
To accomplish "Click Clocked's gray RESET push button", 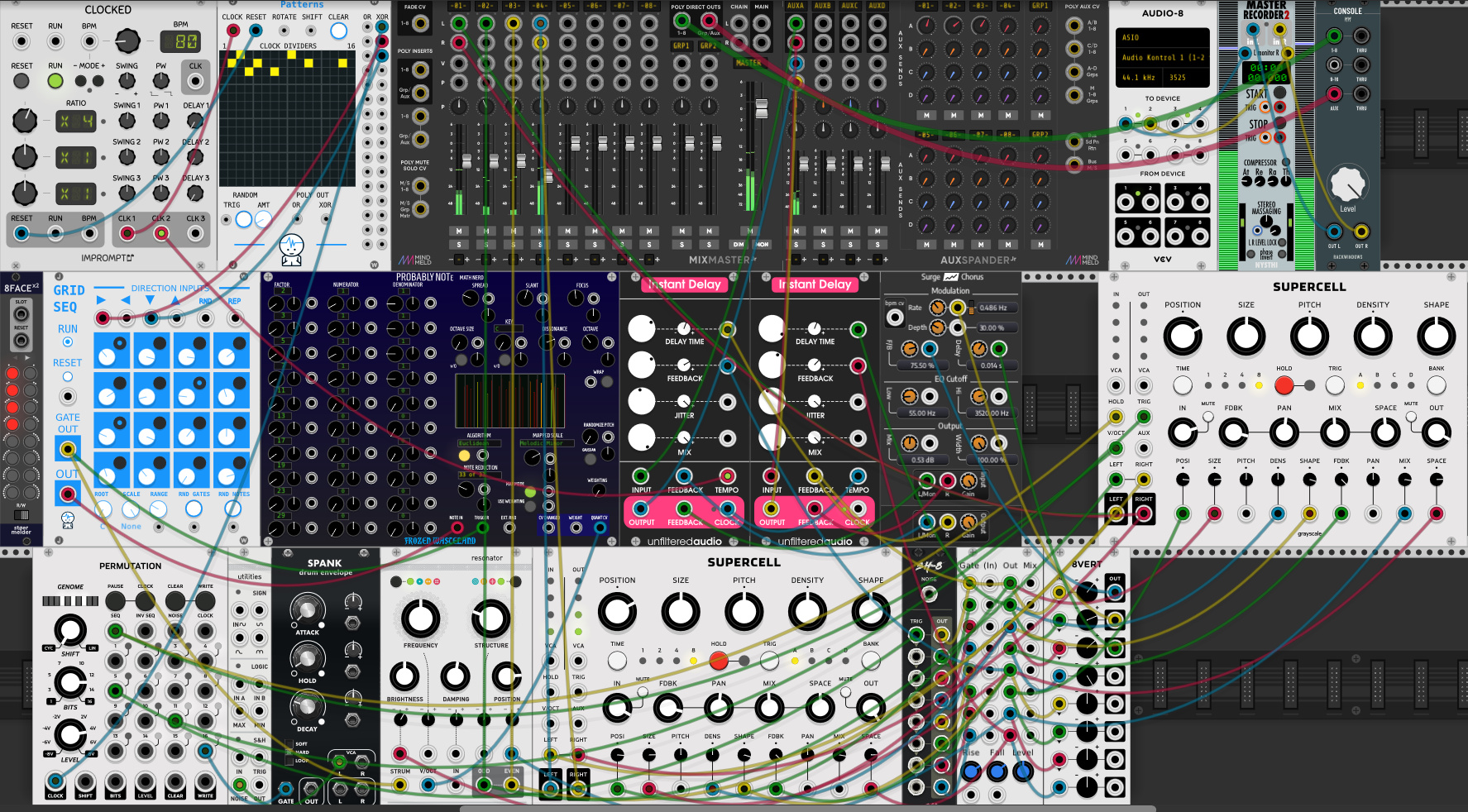I will 22,81.
